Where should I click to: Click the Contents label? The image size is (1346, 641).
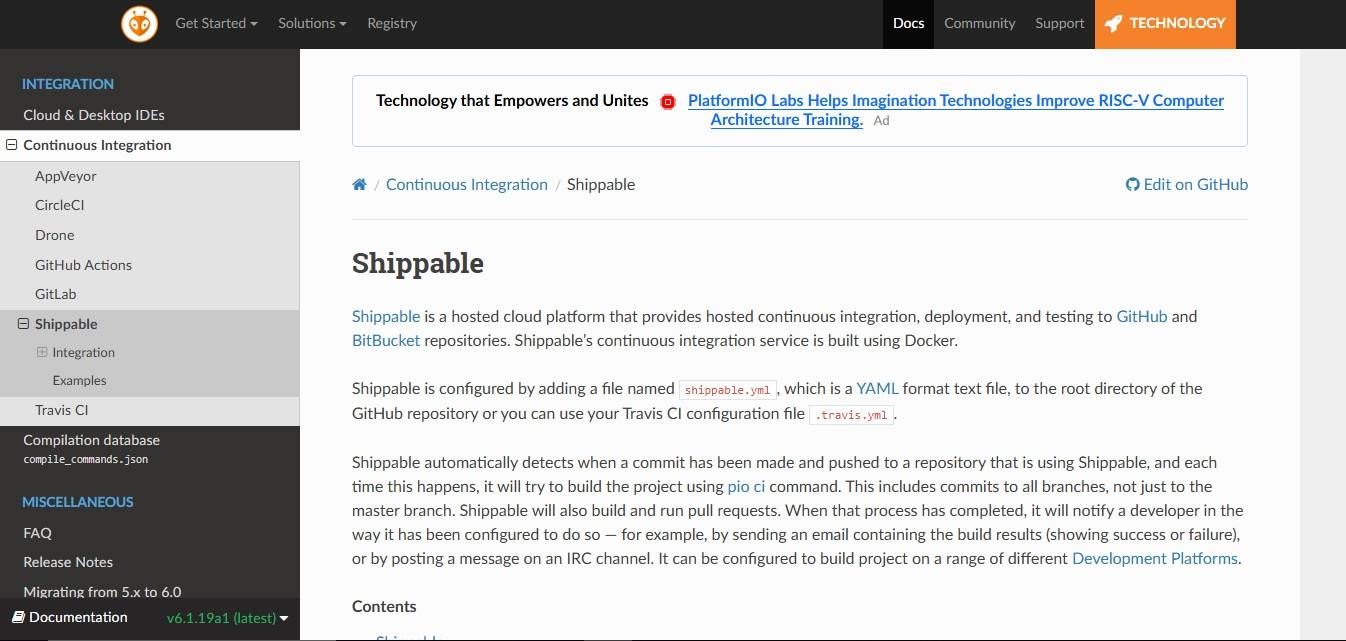point(384,606)
